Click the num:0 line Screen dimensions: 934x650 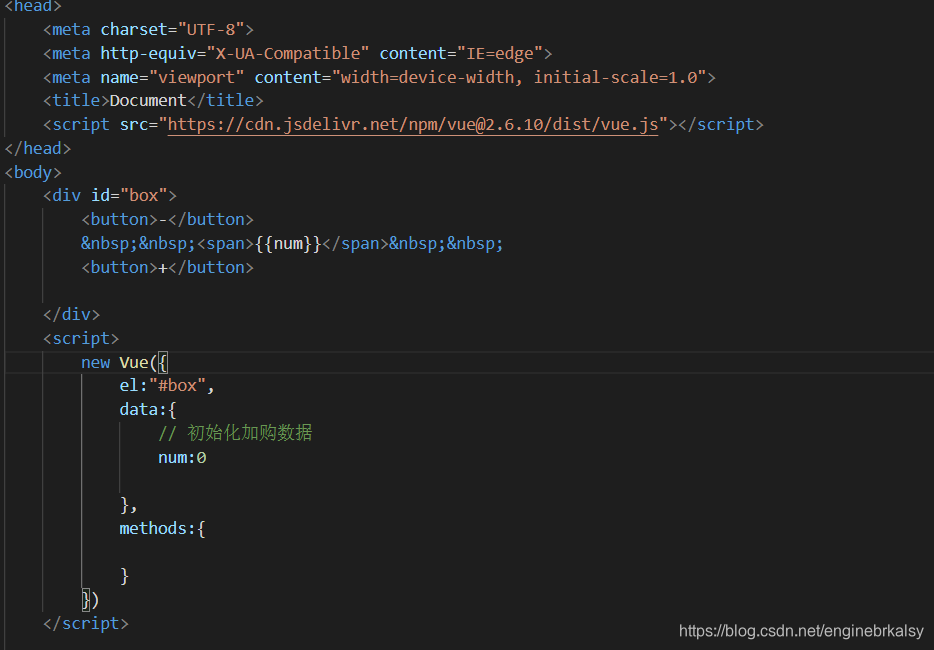tap(182, 458)
